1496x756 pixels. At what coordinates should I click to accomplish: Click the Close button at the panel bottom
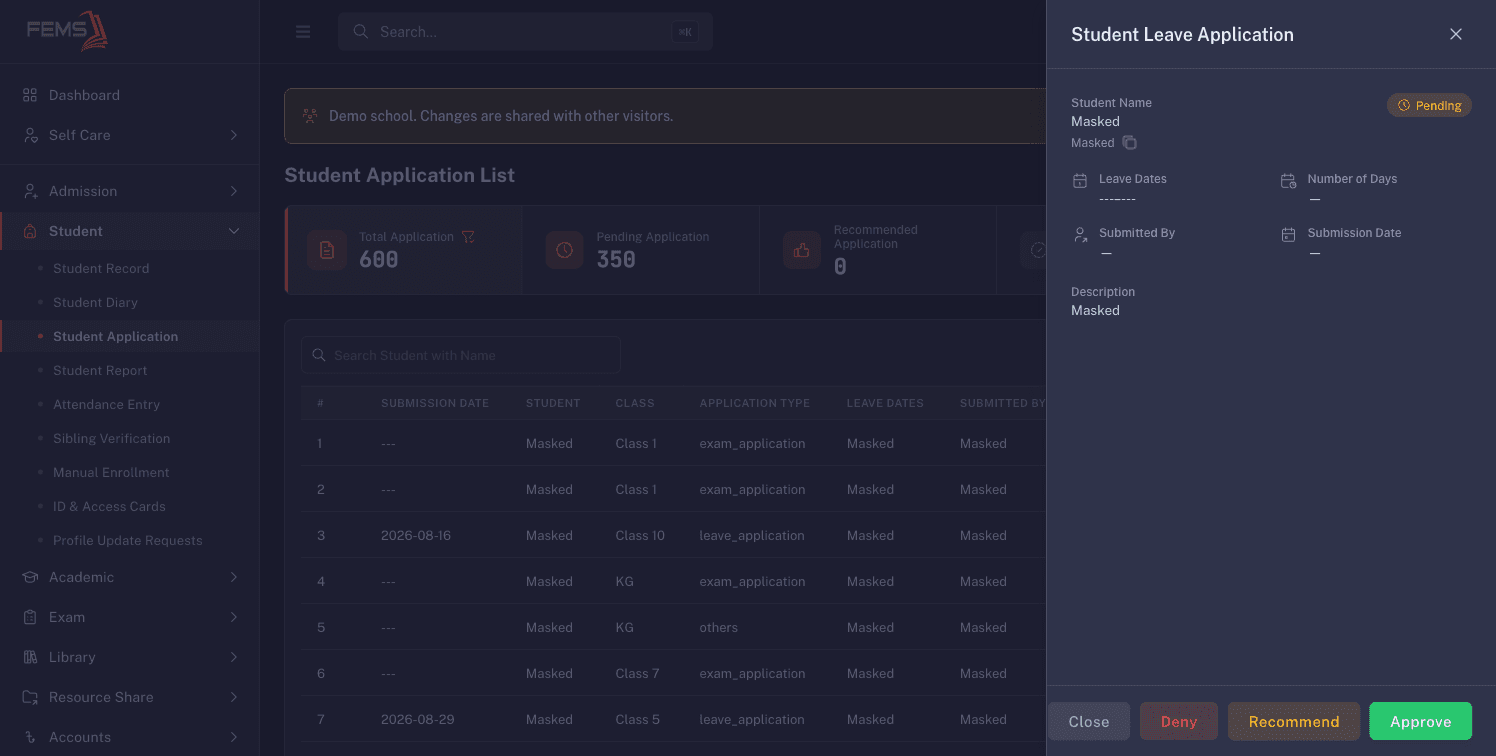point(1089,721)
